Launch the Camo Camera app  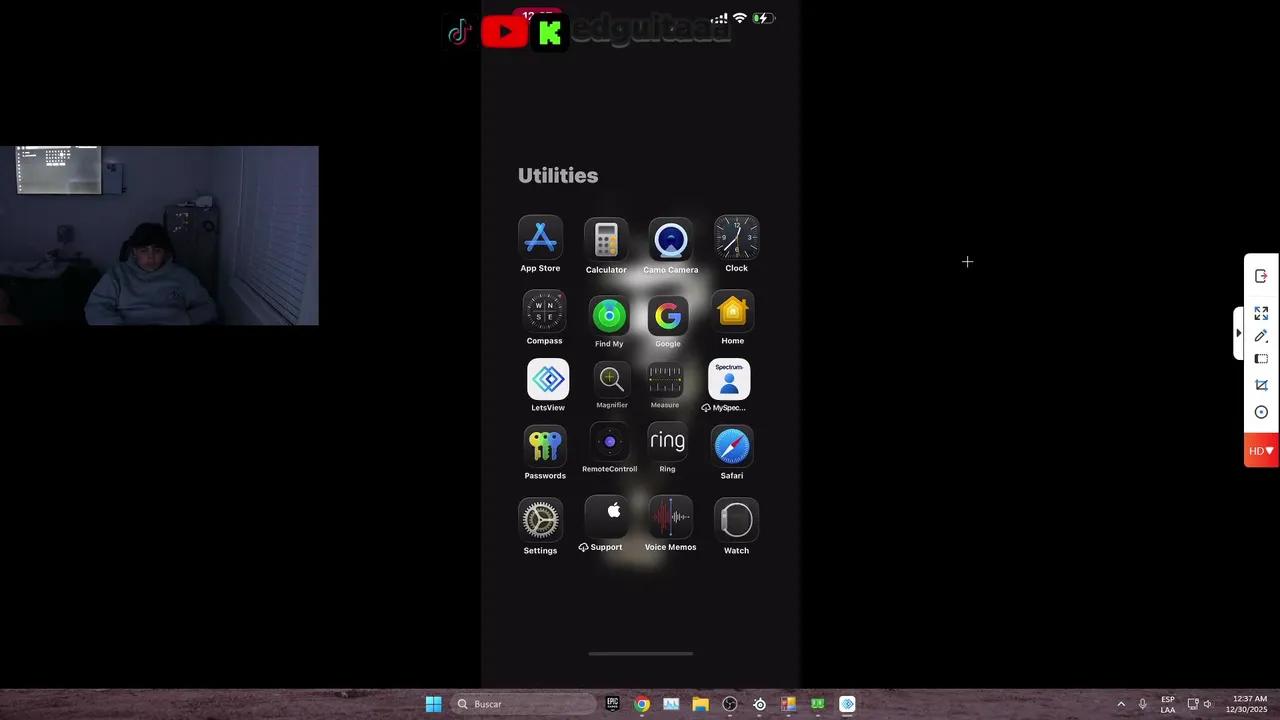[x=670, y=241]
